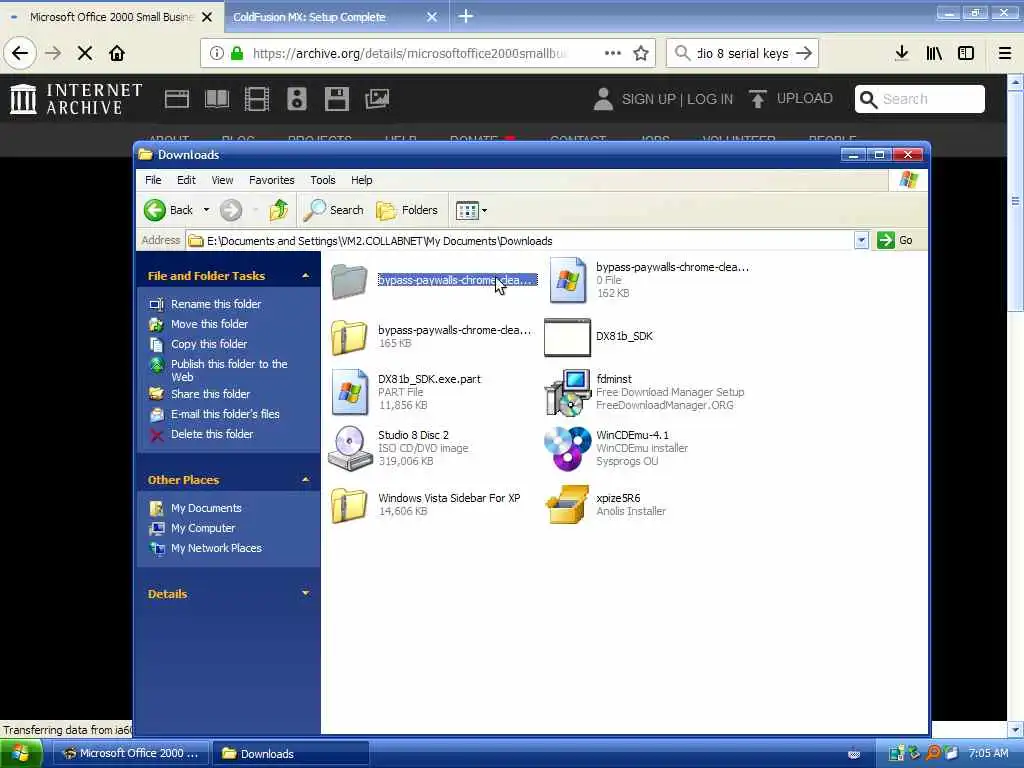Expand the Details panel
1024x768 pixels.
point(305,594)
